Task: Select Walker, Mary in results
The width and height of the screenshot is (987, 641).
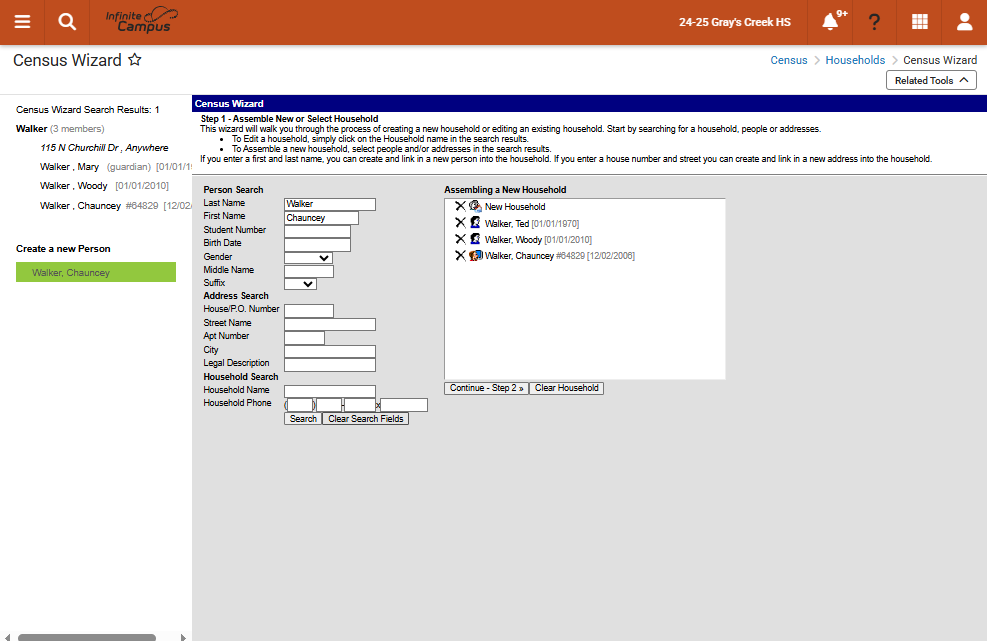Action: click(x=69, y=167)
